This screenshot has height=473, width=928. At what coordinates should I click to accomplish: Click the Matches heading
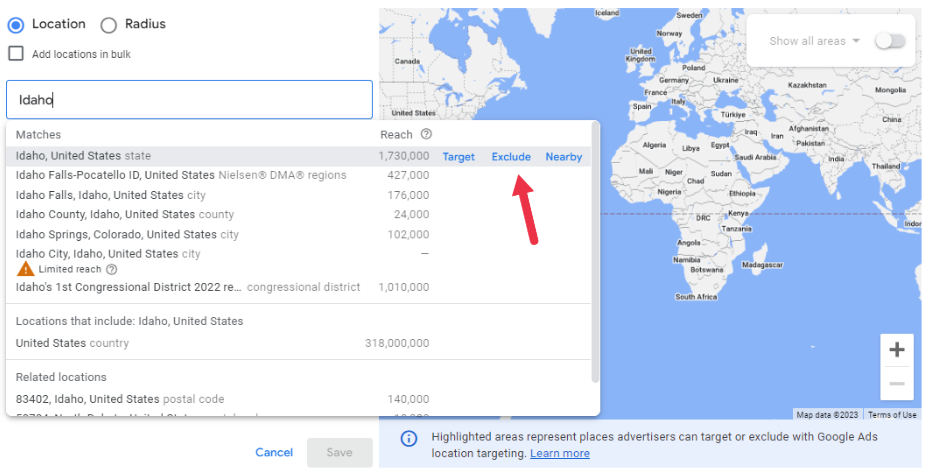coord(38,135)
